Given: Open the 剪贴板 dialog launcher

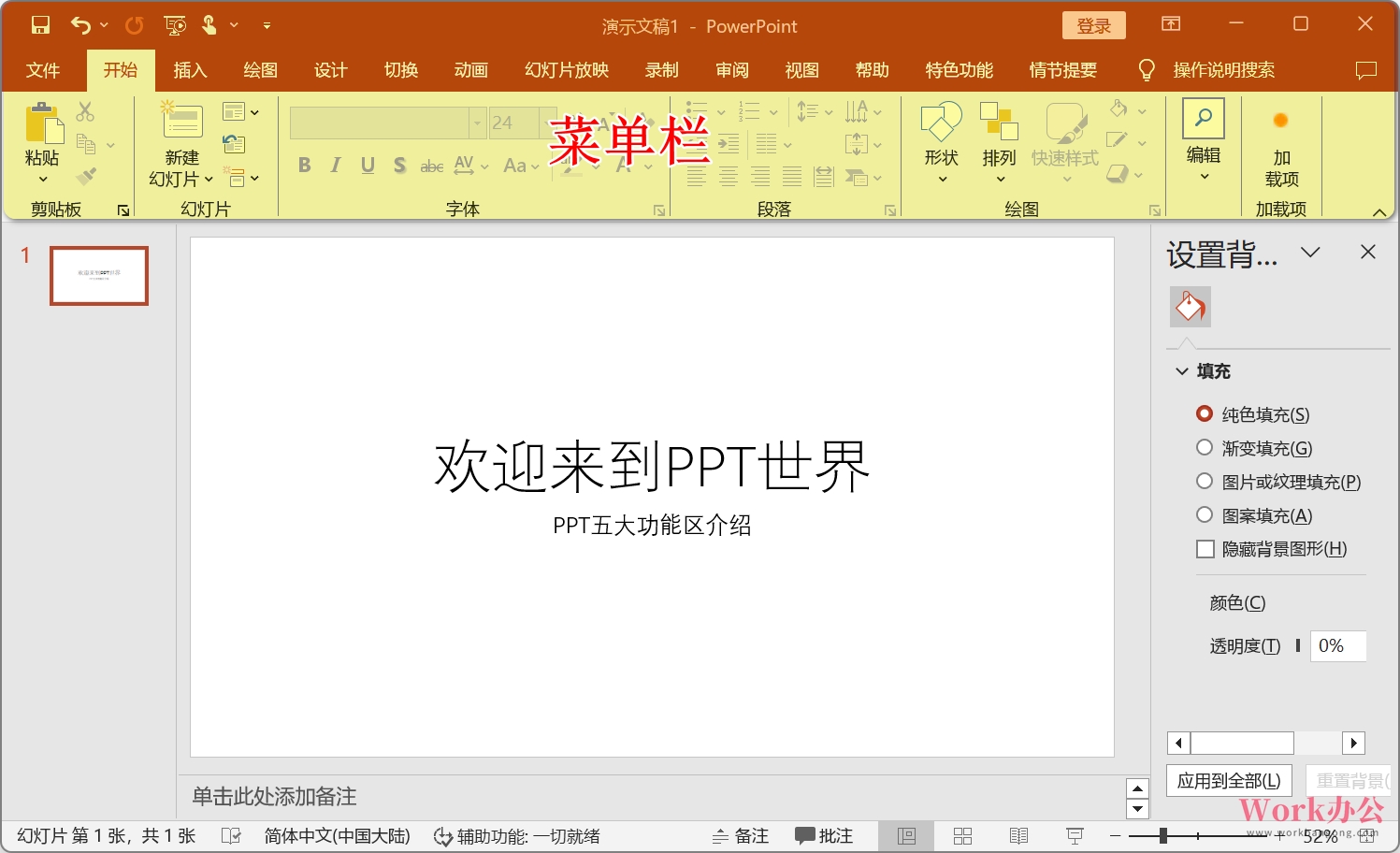Looking at the screenshot, I should coord(123,210).
